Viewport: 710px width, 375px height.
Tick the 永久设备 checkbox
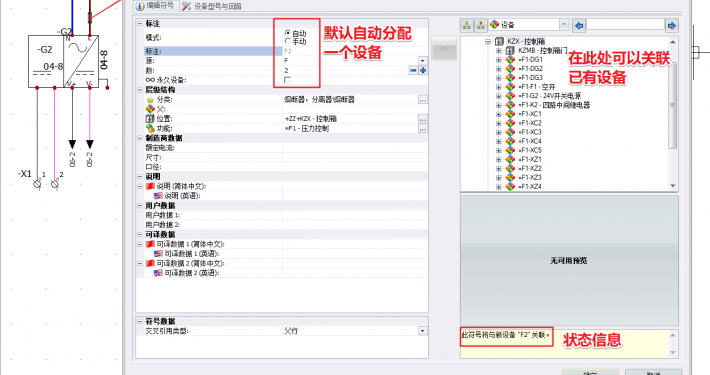(x=287, y=80)
